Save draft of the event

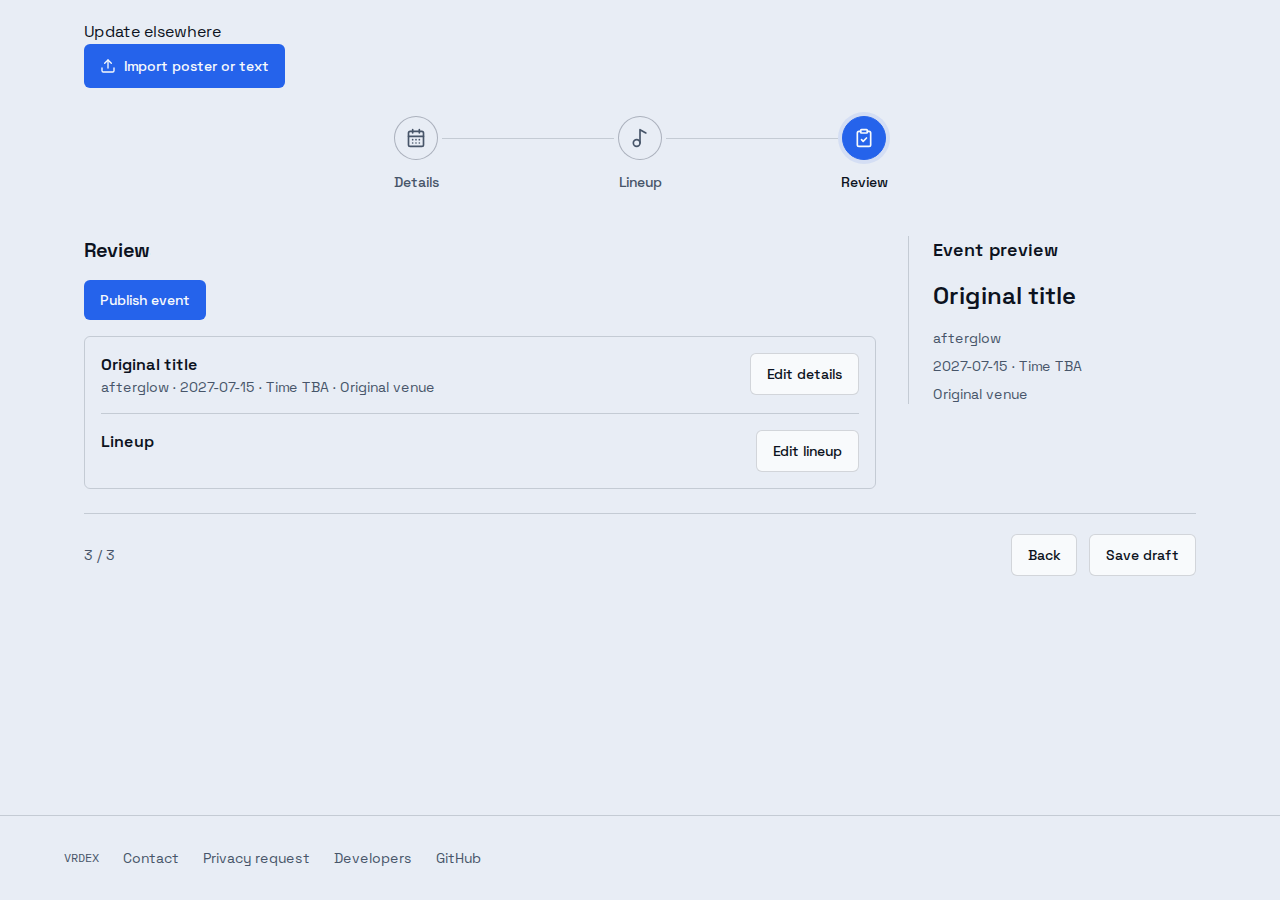1142,555
